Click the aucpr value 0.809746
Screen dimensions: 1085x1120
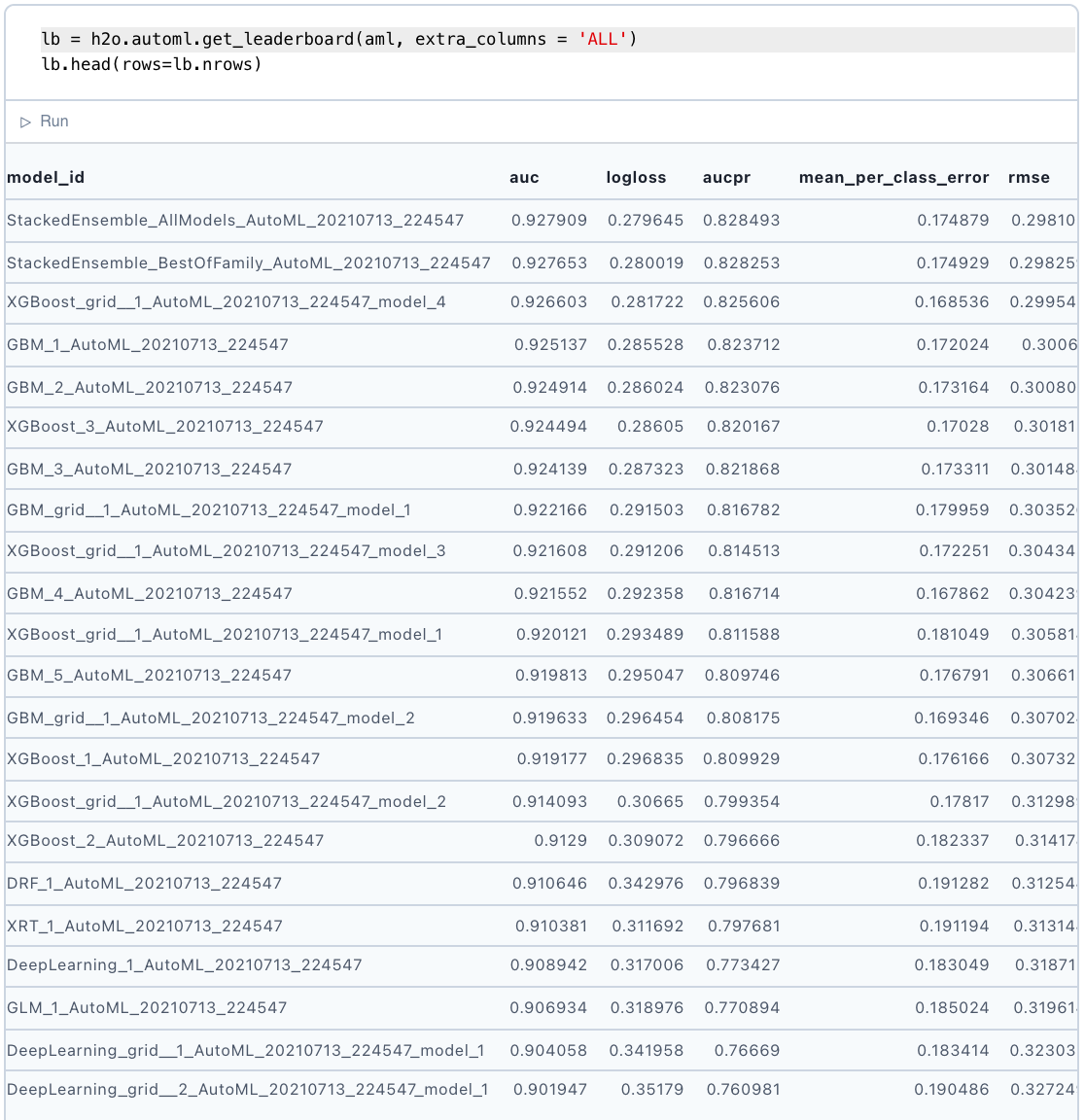pos(742,675)
